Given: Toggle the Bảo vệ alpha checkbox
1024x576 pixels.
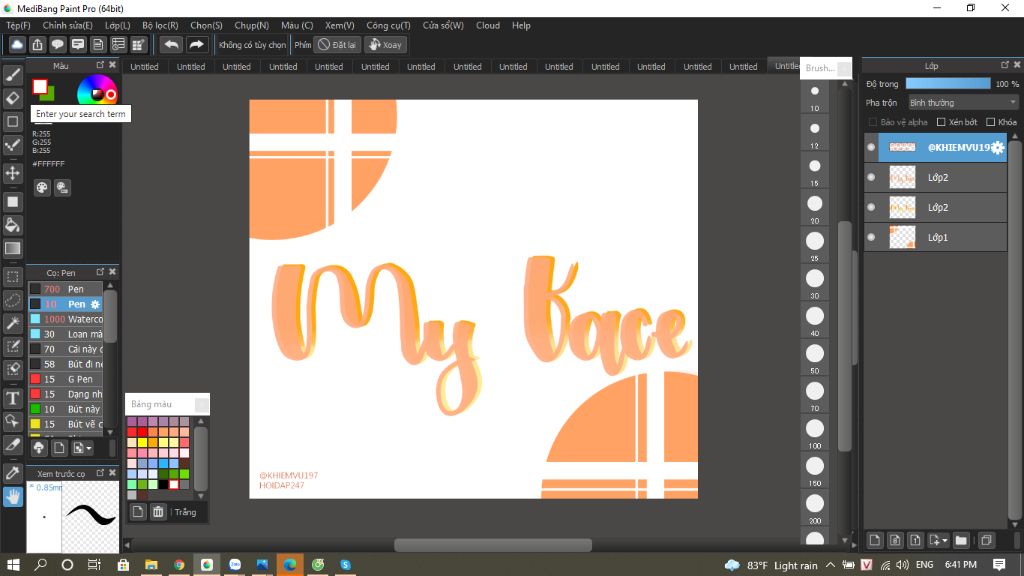Looking at the screenshot, I should tap(872, 122).
